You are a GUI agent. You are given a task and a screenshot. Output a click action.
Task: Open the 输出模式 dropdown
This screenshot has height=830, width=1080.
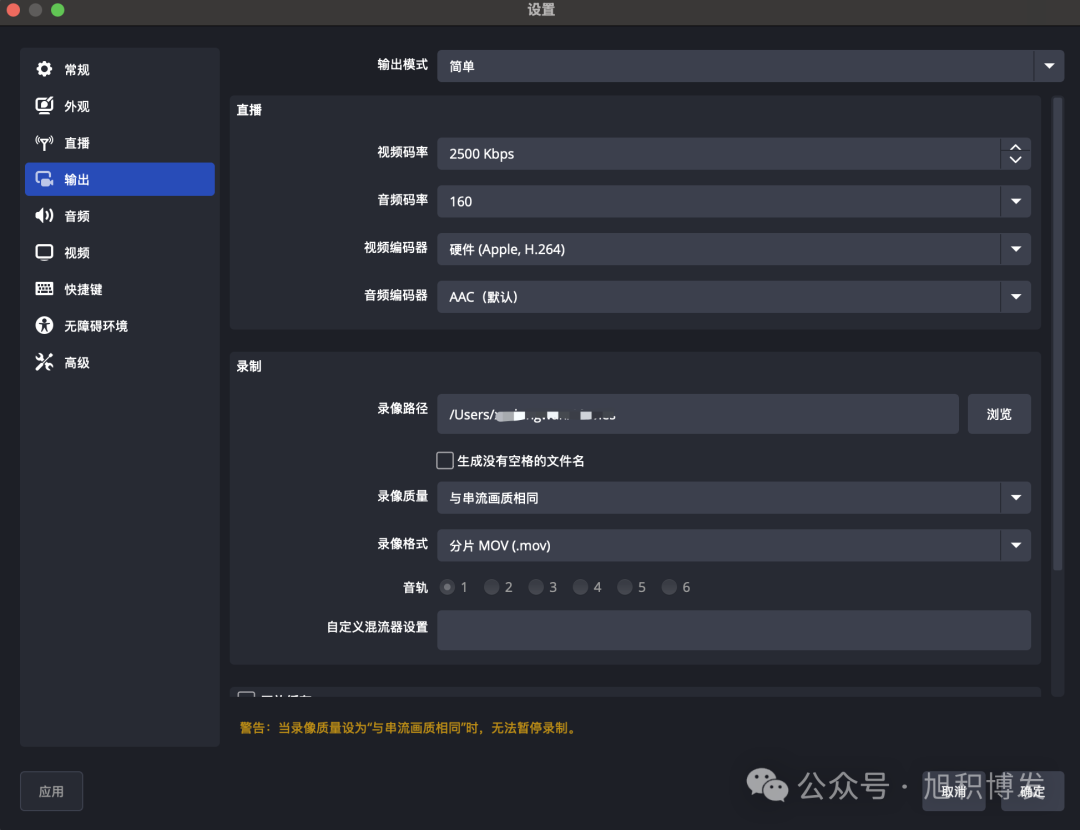[1047, 65]
